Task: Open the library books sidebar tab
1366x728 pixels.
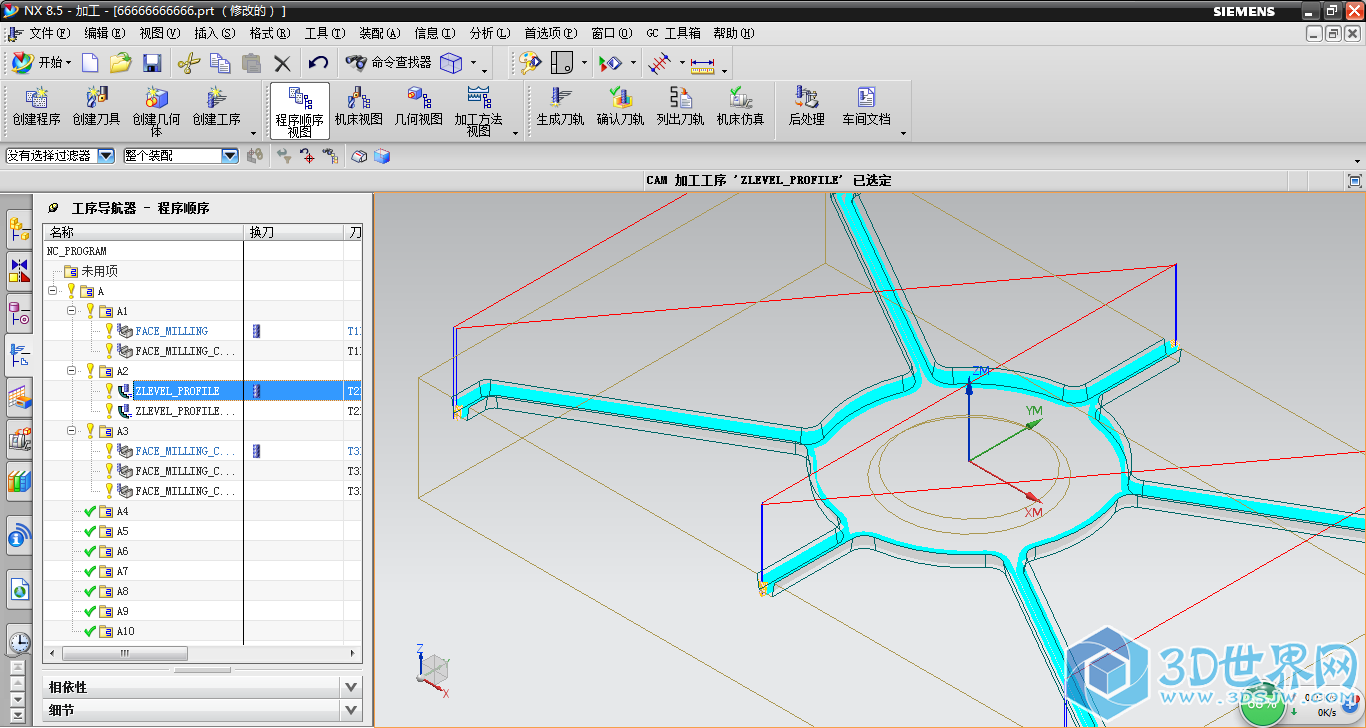Action: click(x=19, y=482)
